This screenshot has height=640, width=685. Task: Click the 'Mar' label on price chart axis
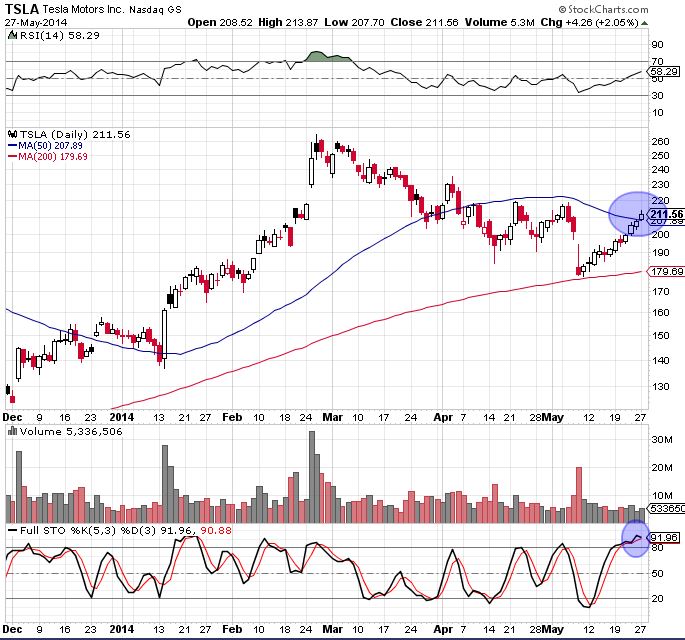coord(332,417)
